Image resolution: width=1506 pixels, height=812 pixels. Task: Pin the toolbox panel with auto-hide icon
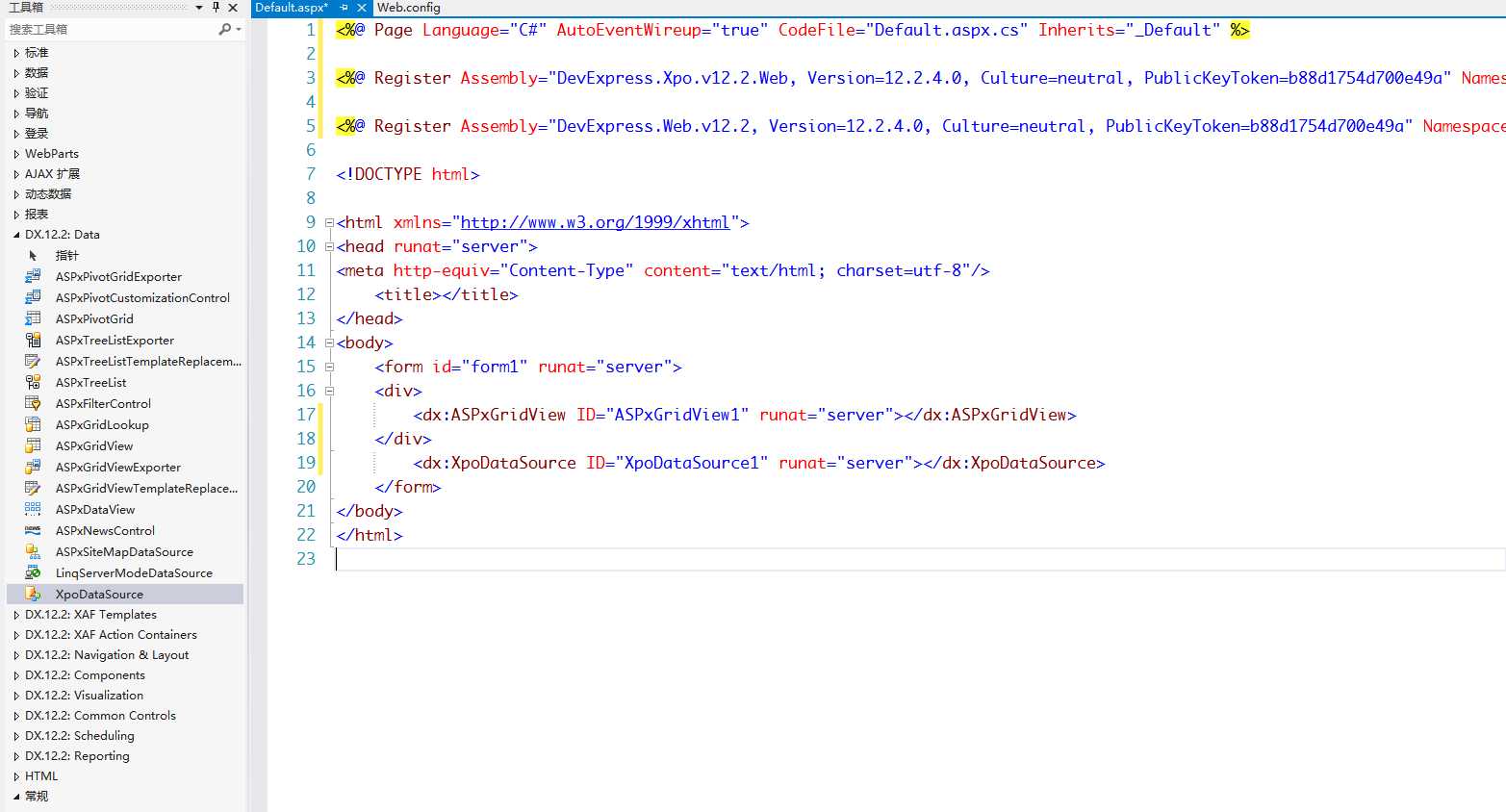216,7
